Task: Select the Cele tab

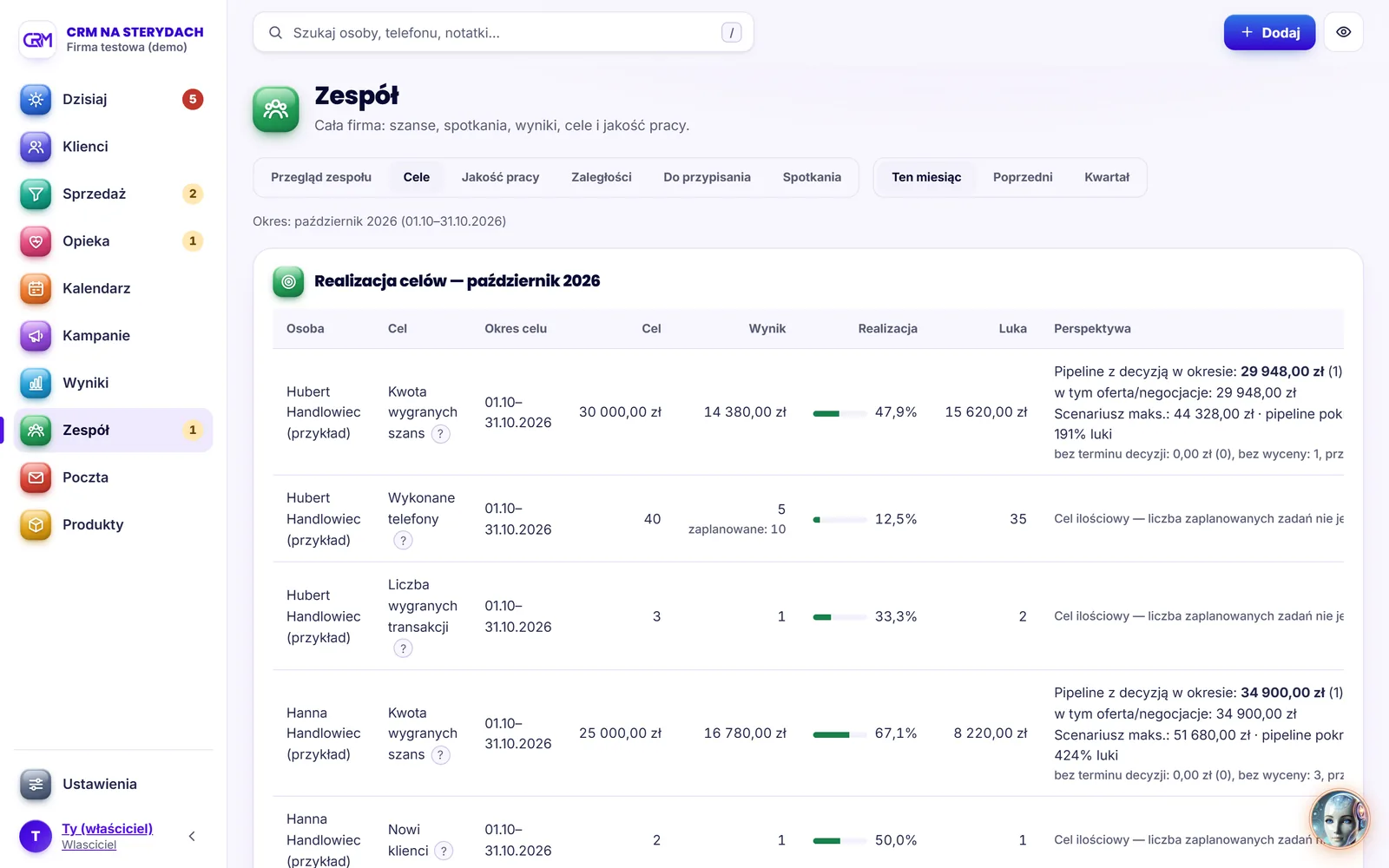Action: tap(417, 177)
